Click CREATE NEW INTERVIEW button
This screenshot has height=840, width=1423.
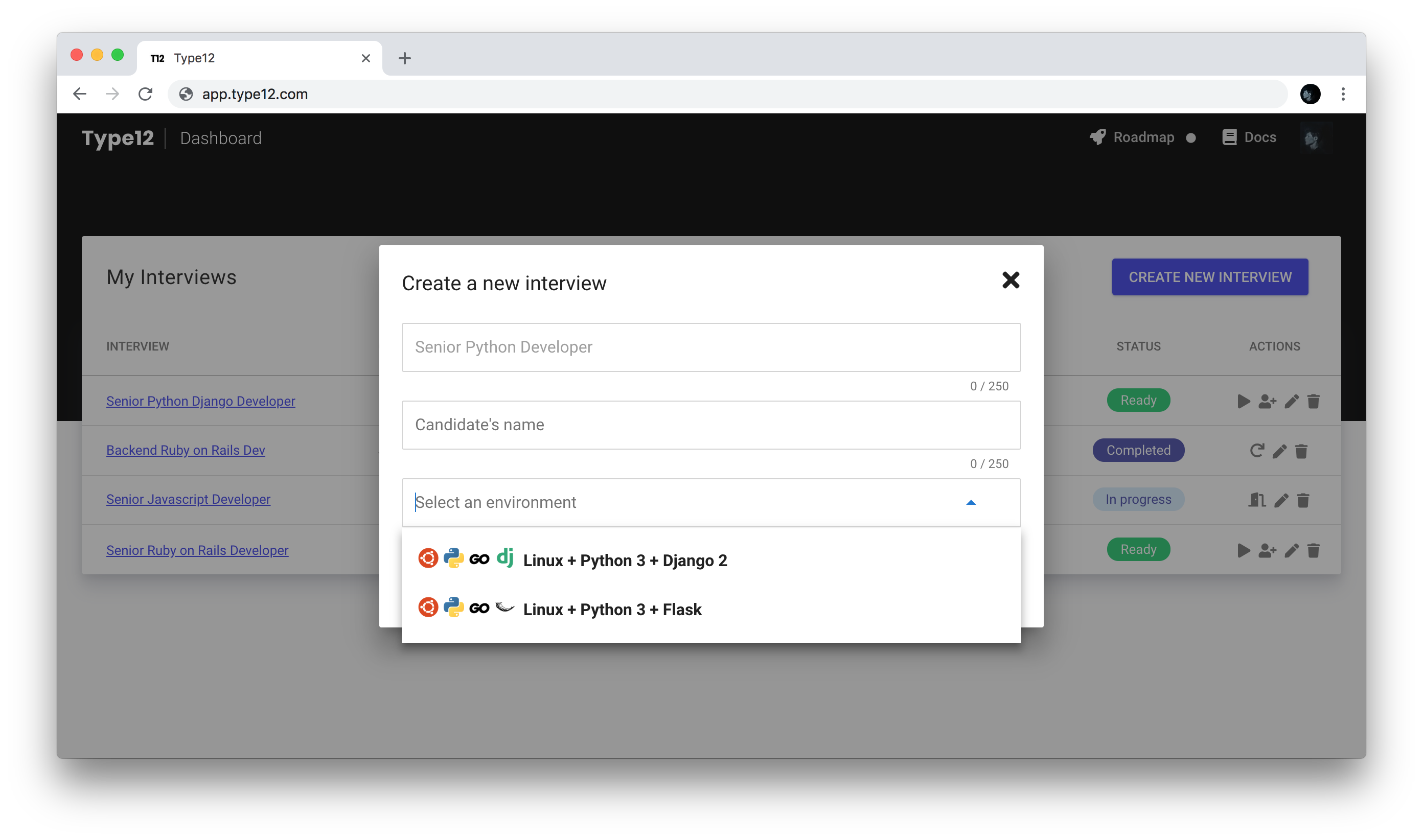1210,277
